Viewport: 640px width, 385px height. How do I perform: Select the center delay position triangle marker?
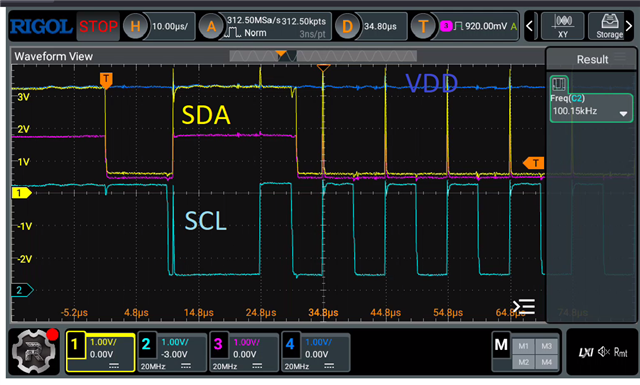(323, 68)
